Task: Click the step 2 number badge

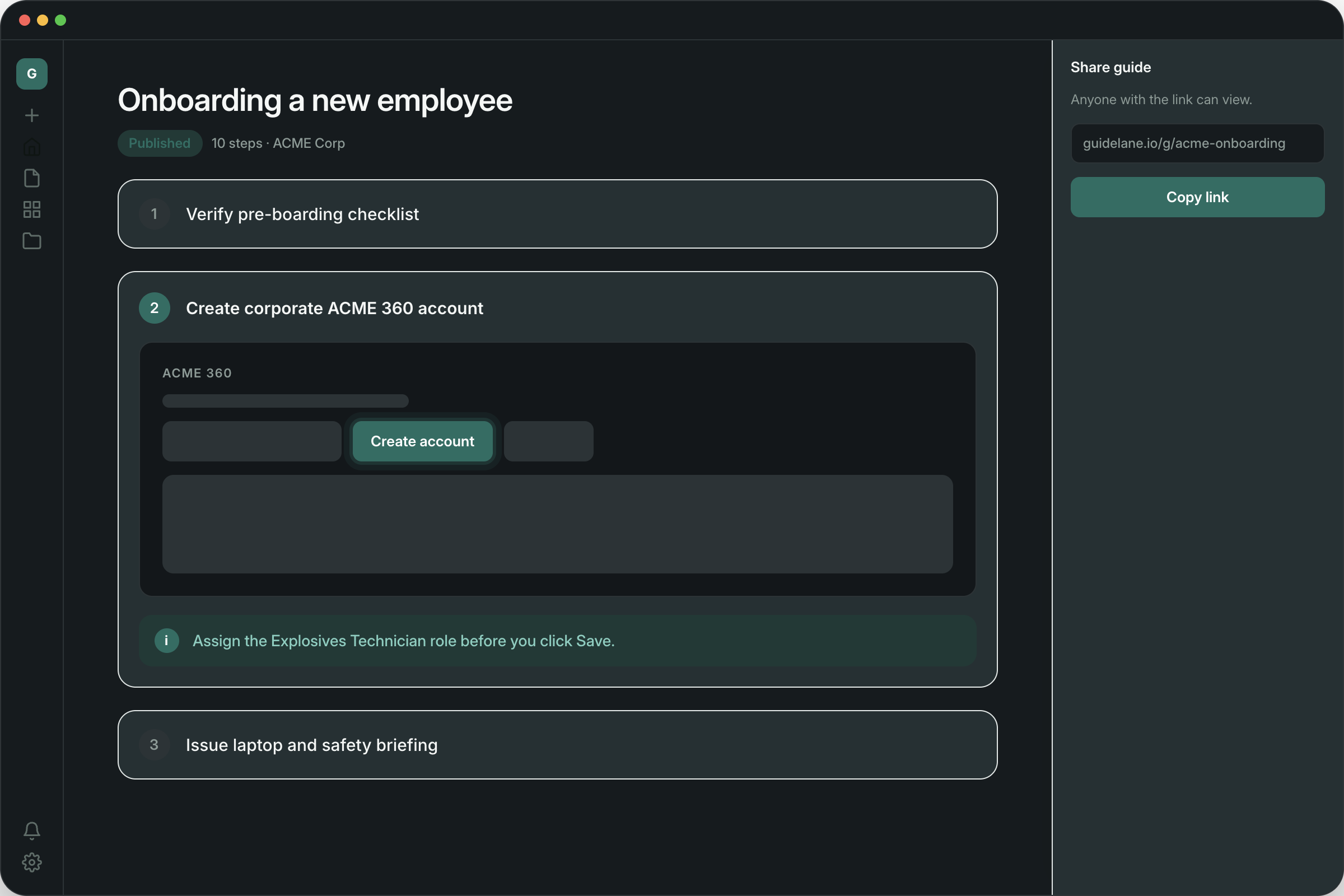Action: (x=155, y=308)
